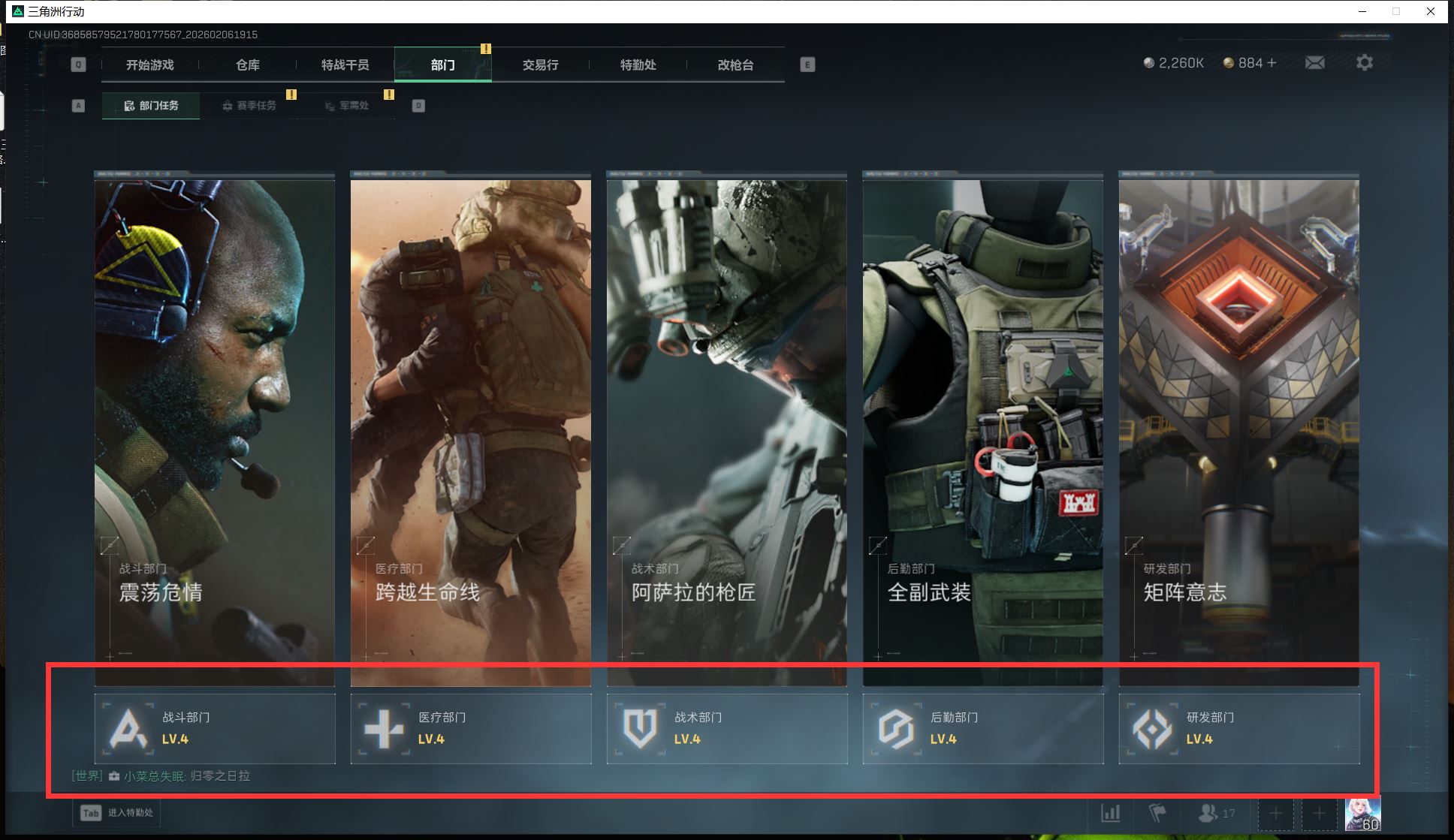This screenshot has width=1454, height=840.
Task: Click the 后勤部门 hexagon emblem icon
Action: point(896,729)
